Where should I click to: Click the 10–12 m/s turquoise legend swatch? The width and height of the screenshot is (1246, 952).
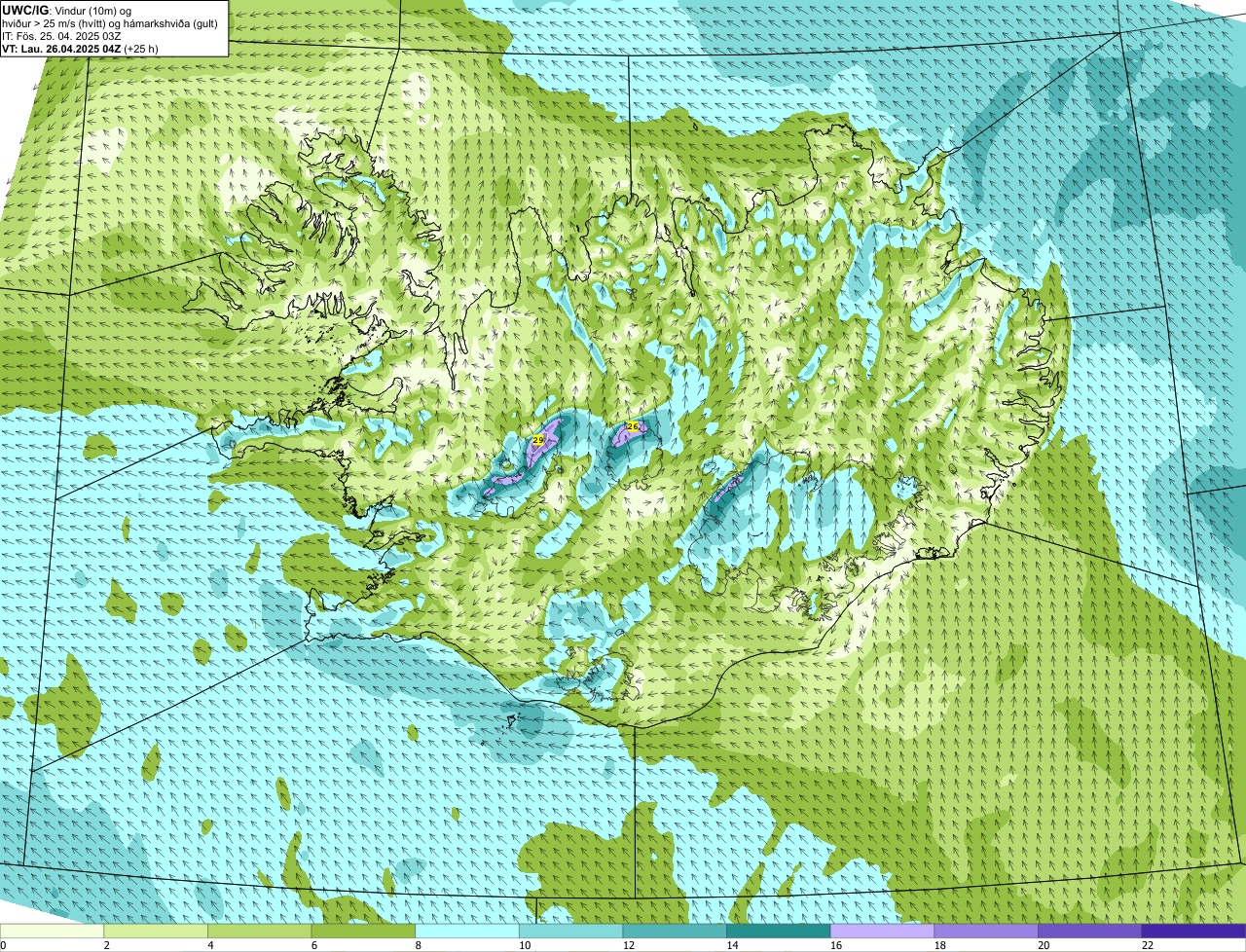570,932
